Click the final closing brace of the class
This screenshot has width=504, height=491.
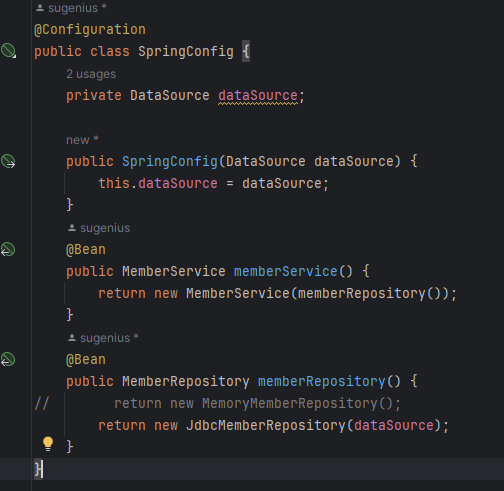[38, 469]
